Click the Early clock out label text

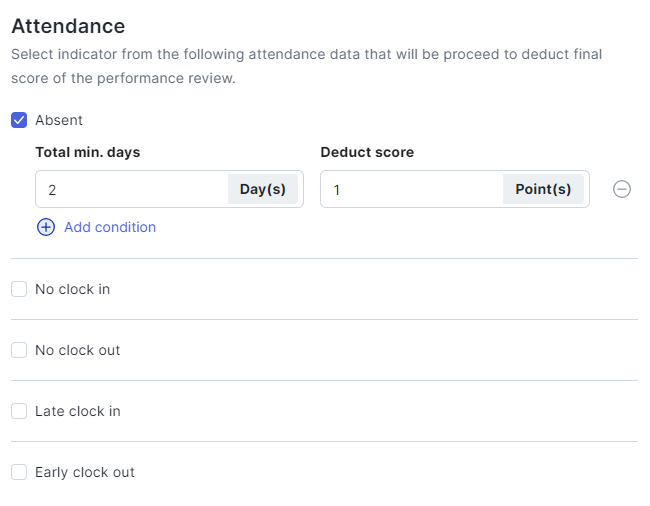tap(84, 472)
